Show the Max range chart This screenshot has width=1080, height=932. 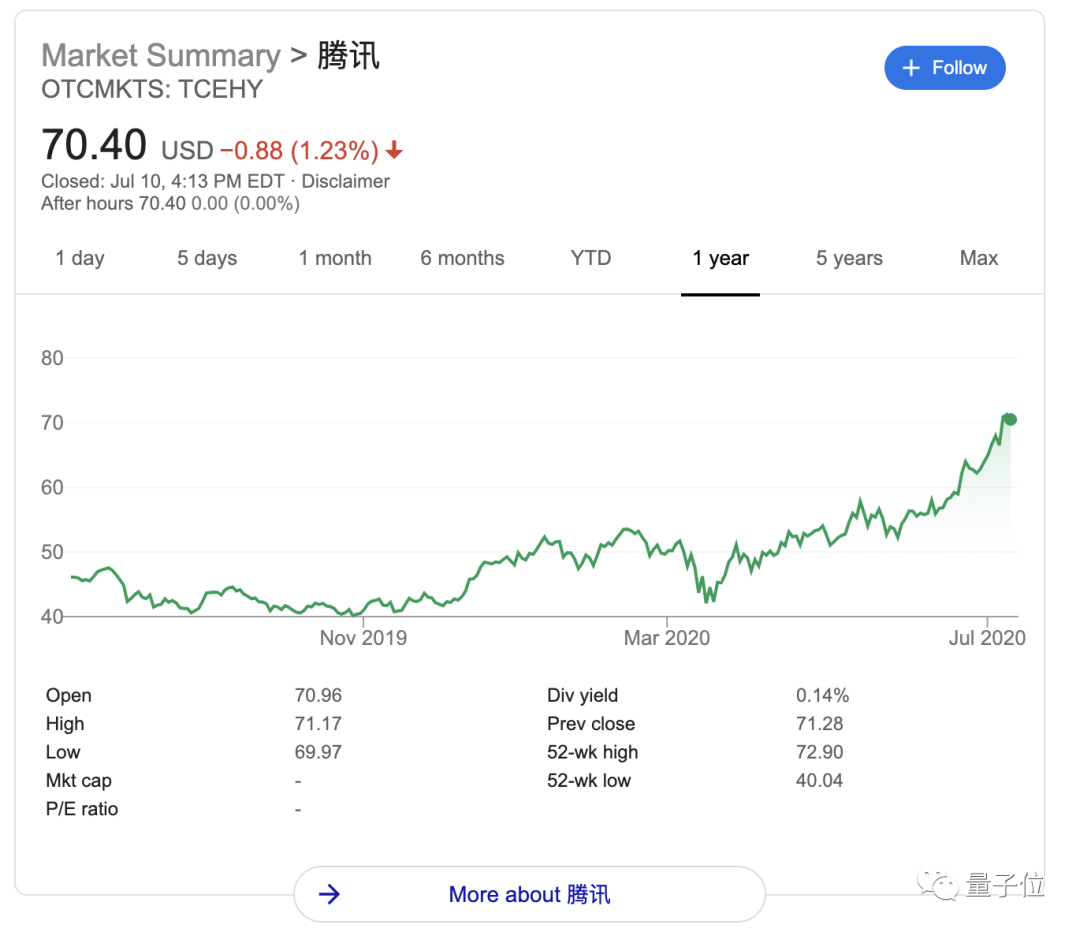click(979, 258)
